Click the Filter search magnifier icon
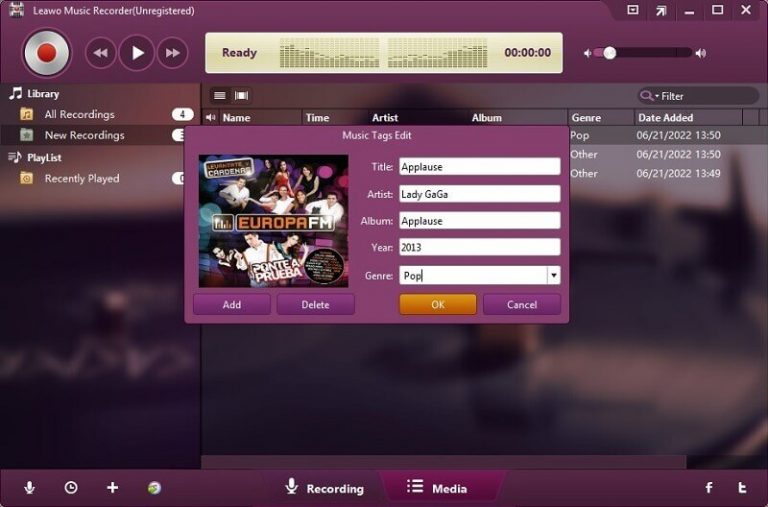Viewport: 768px width, 507px height. pyautogui.click(x=647, y=96)
